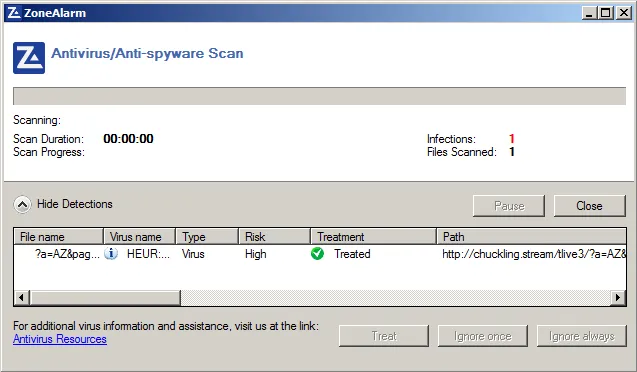The image size is (637, 372).
Task: Select the HEUR:... virus name cell
Action: pos(148,254)
